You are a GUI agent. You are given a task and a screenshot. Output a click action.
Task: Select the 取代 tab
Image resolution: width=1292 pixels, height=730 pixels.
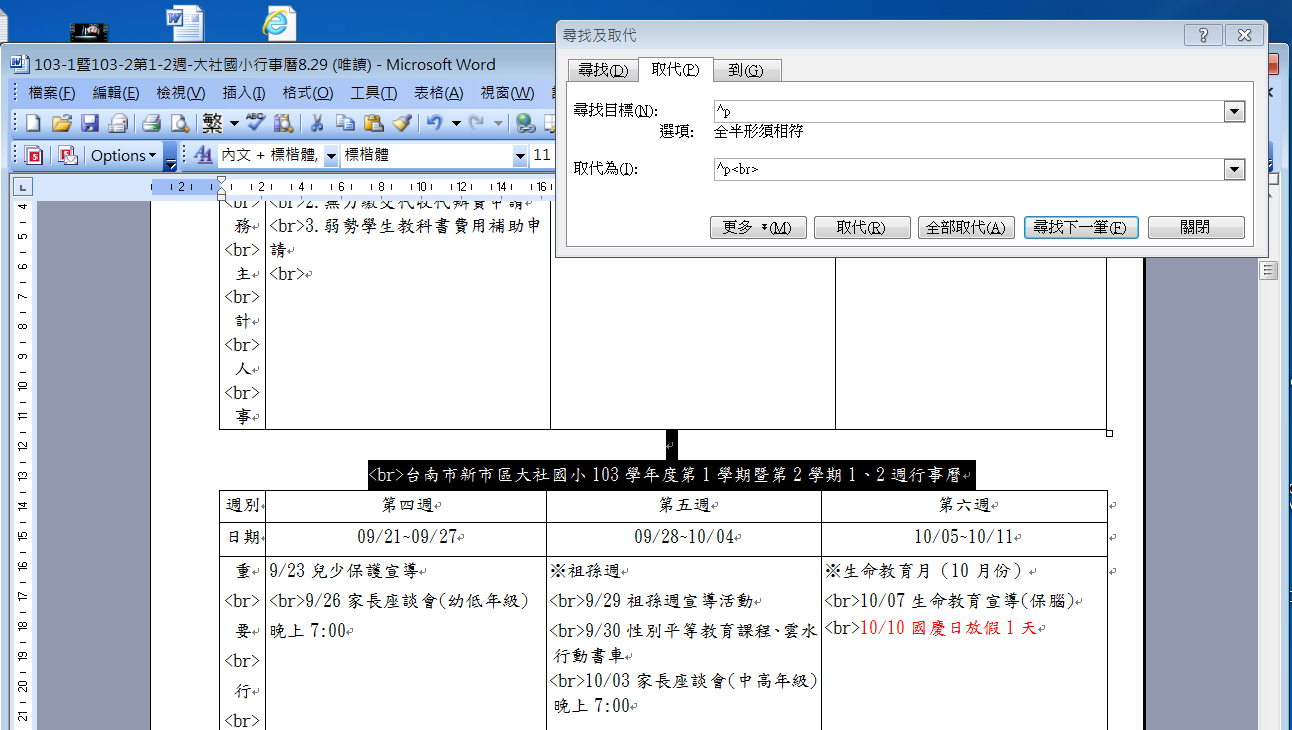tap(675, 69)
